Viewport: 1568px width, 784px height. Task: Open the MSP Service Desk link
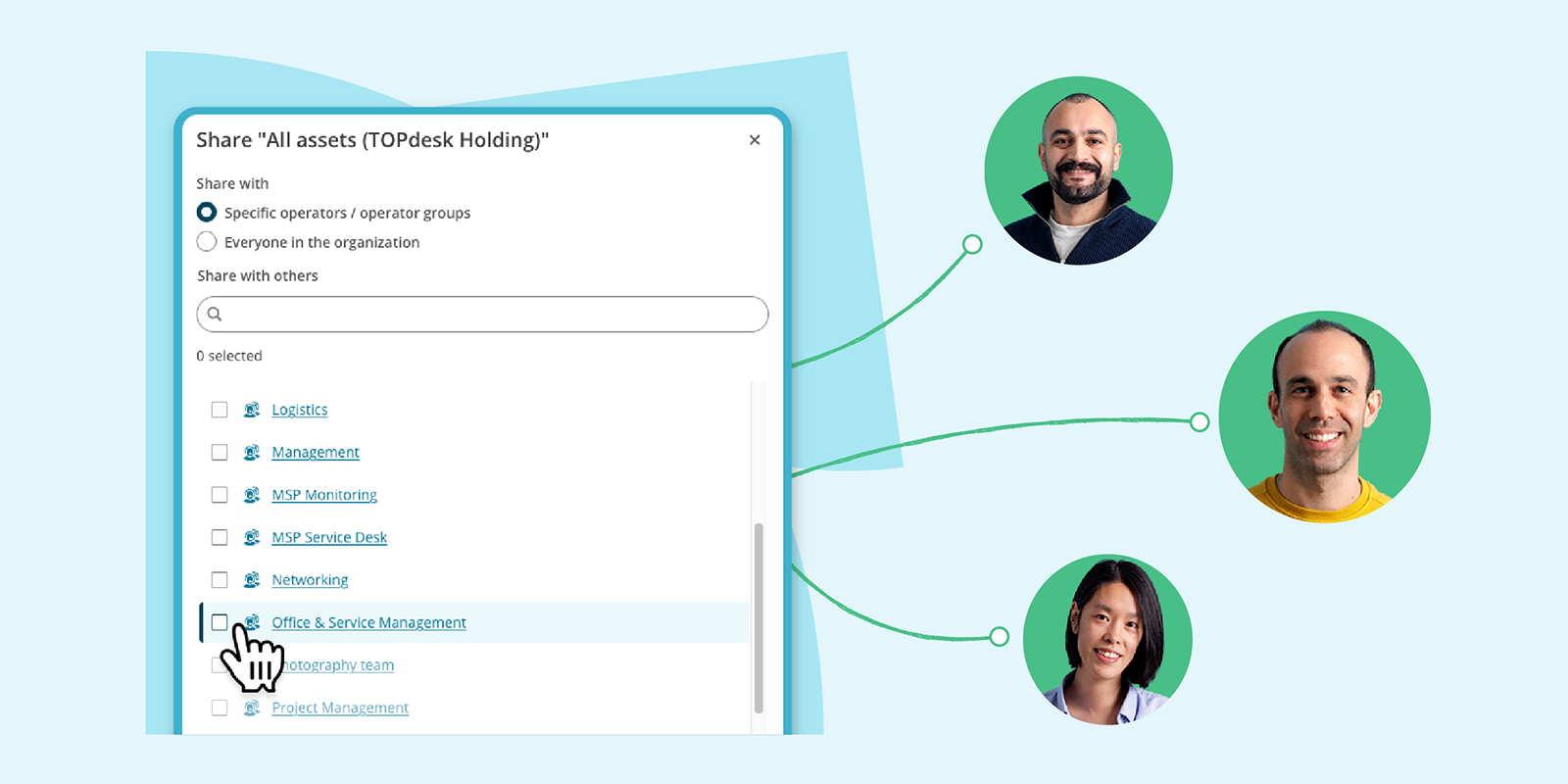pos(329,538)
